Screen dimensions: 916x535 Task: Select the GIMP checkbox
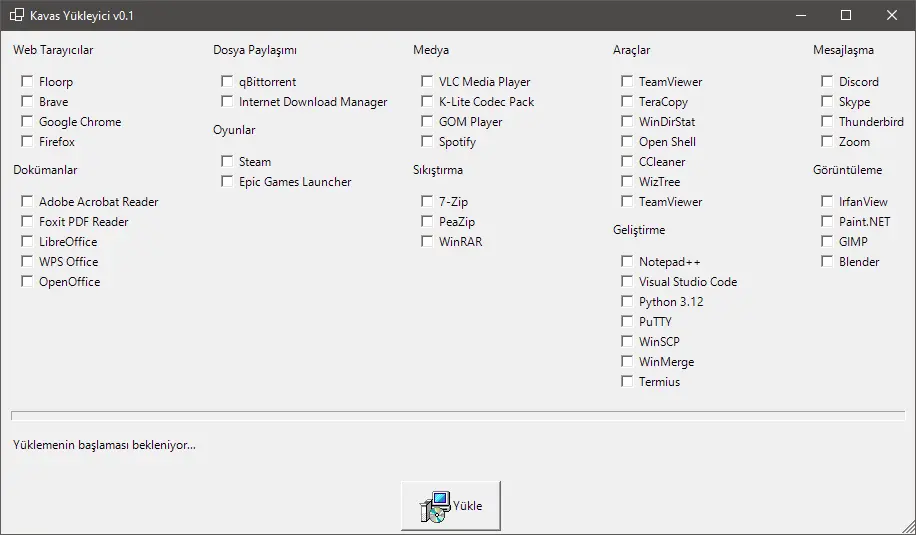(x=827, y=241)
